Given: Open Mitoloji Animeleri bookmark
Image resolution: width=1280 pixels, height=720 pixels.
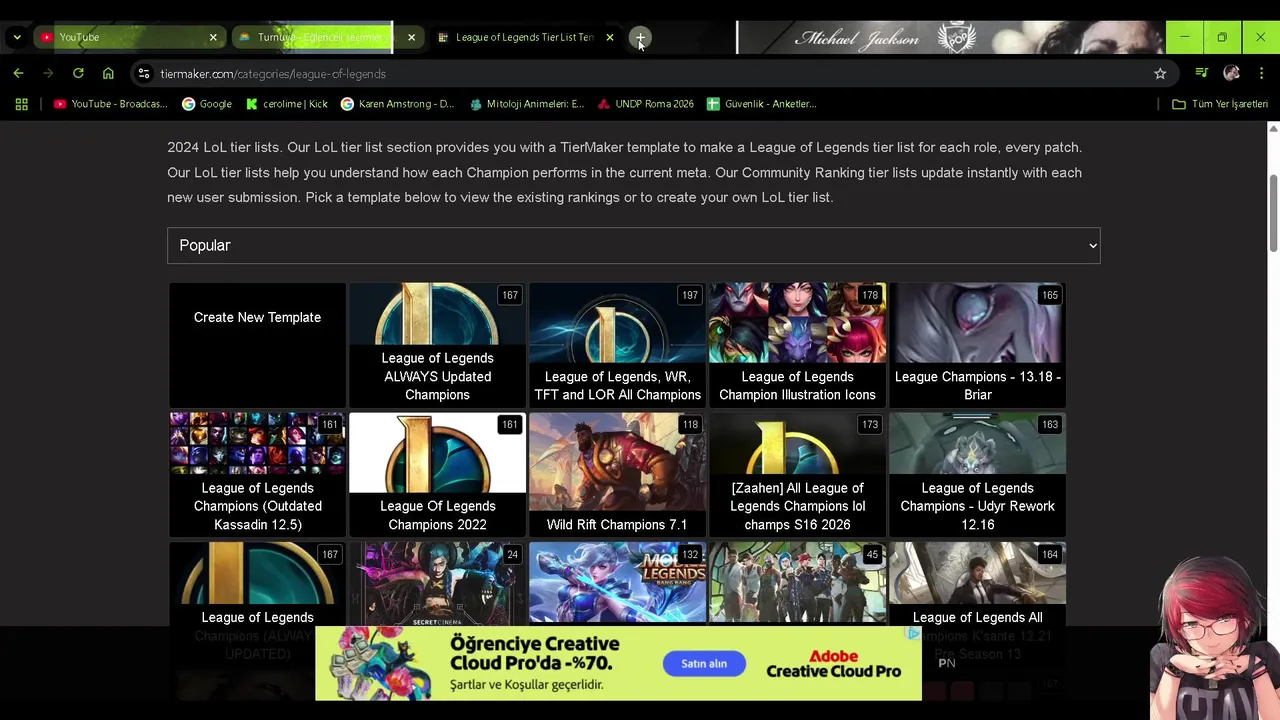Looking at the screenshot, I should 527,104.
